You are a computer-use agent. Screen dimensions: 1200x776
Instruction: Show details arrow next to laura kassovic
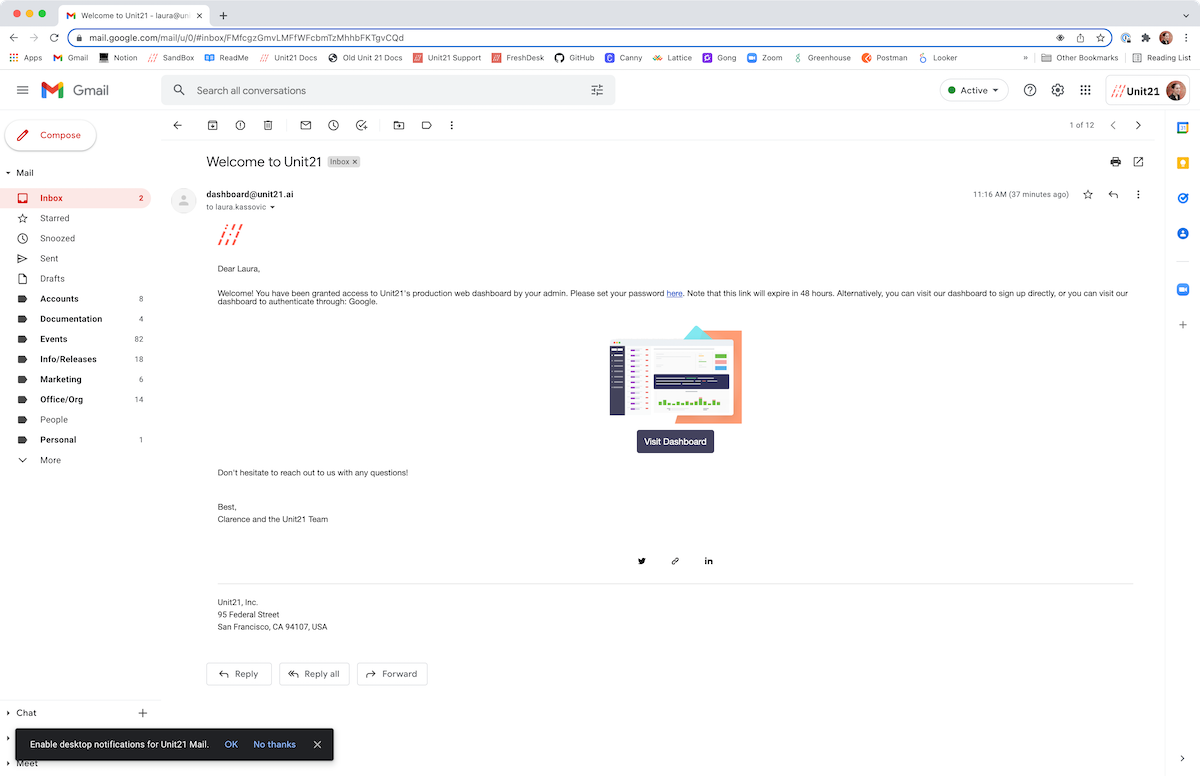point(272,207)
